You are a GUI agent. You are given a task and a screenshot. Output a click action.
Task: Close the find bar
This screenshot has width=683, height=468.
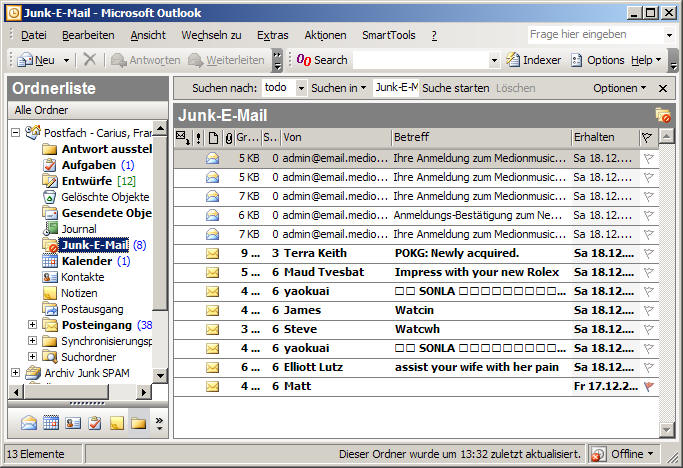coord(663,88)
